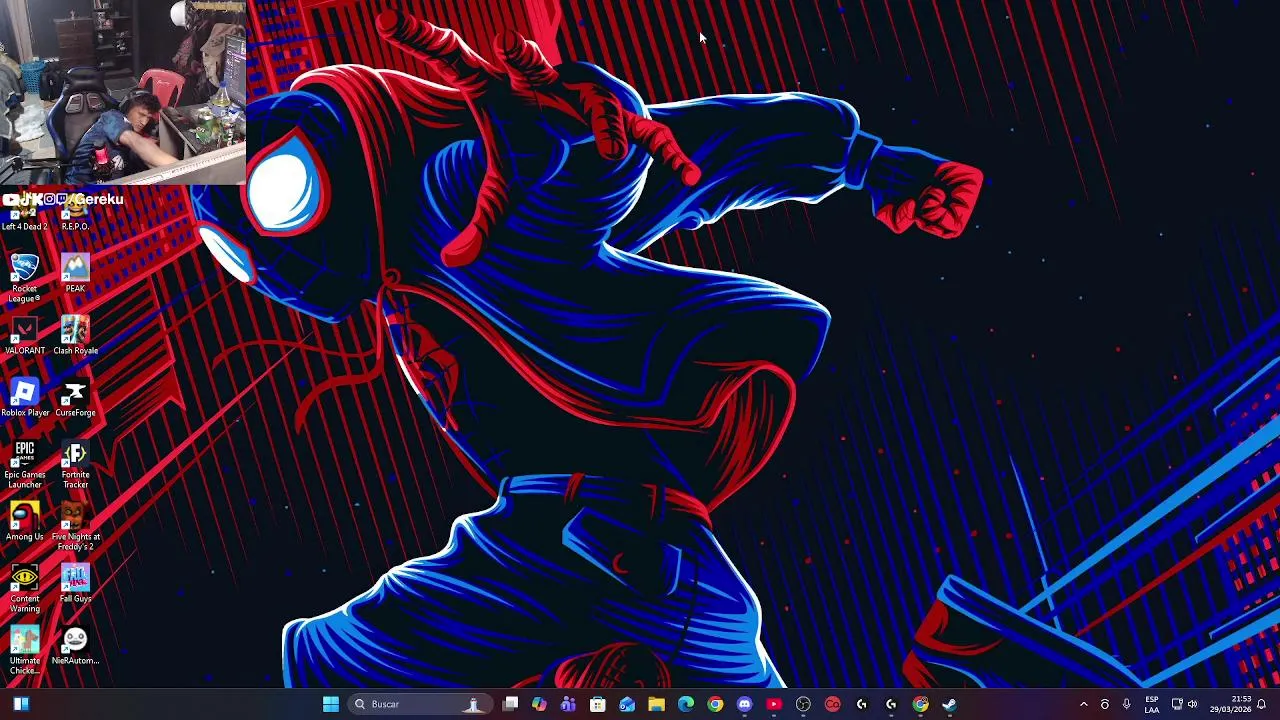Click the webcam overlay thumbnail
Viewport: 1280px width, 720px height.
click(x=123, y=92)
